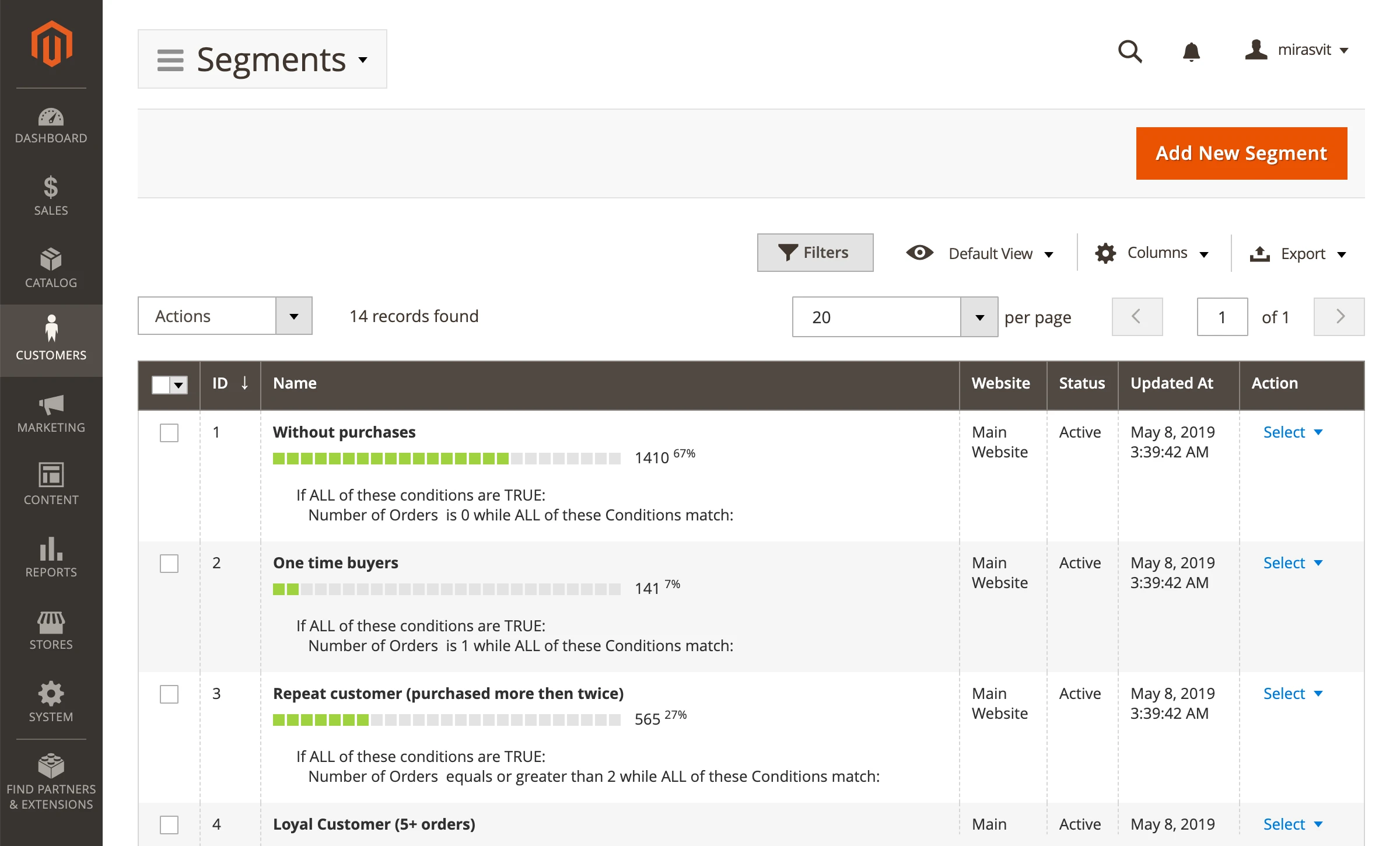
Task: Click the page number input field
Action: click(1222, 317)
